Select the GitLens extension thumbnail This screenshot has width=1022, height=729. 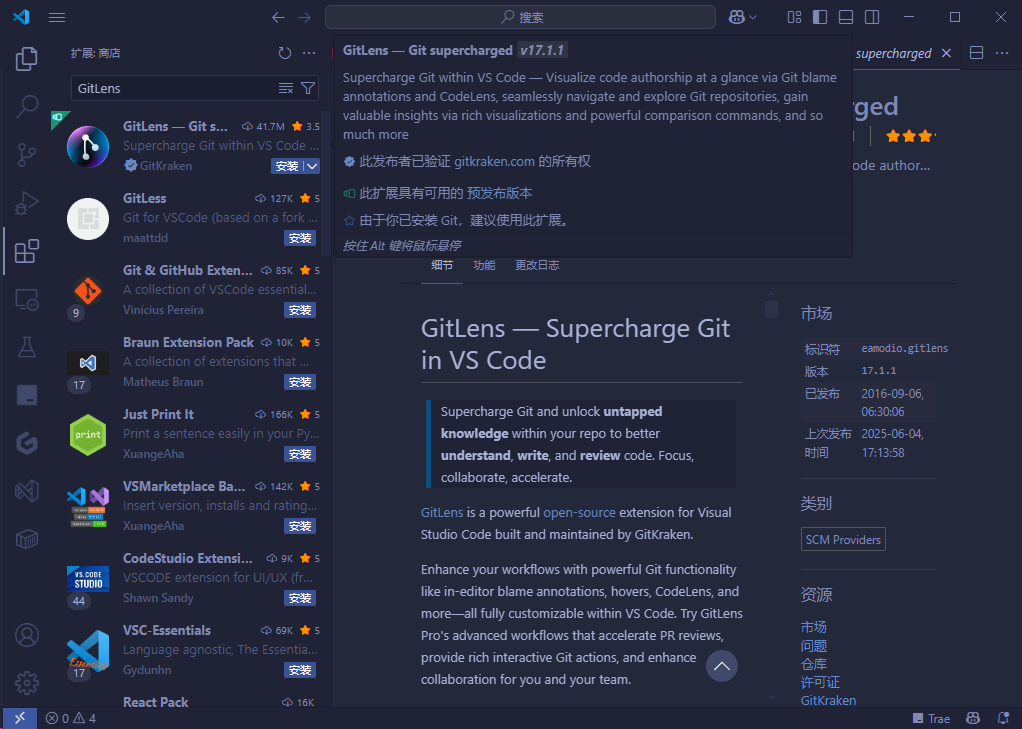(88, 147)
